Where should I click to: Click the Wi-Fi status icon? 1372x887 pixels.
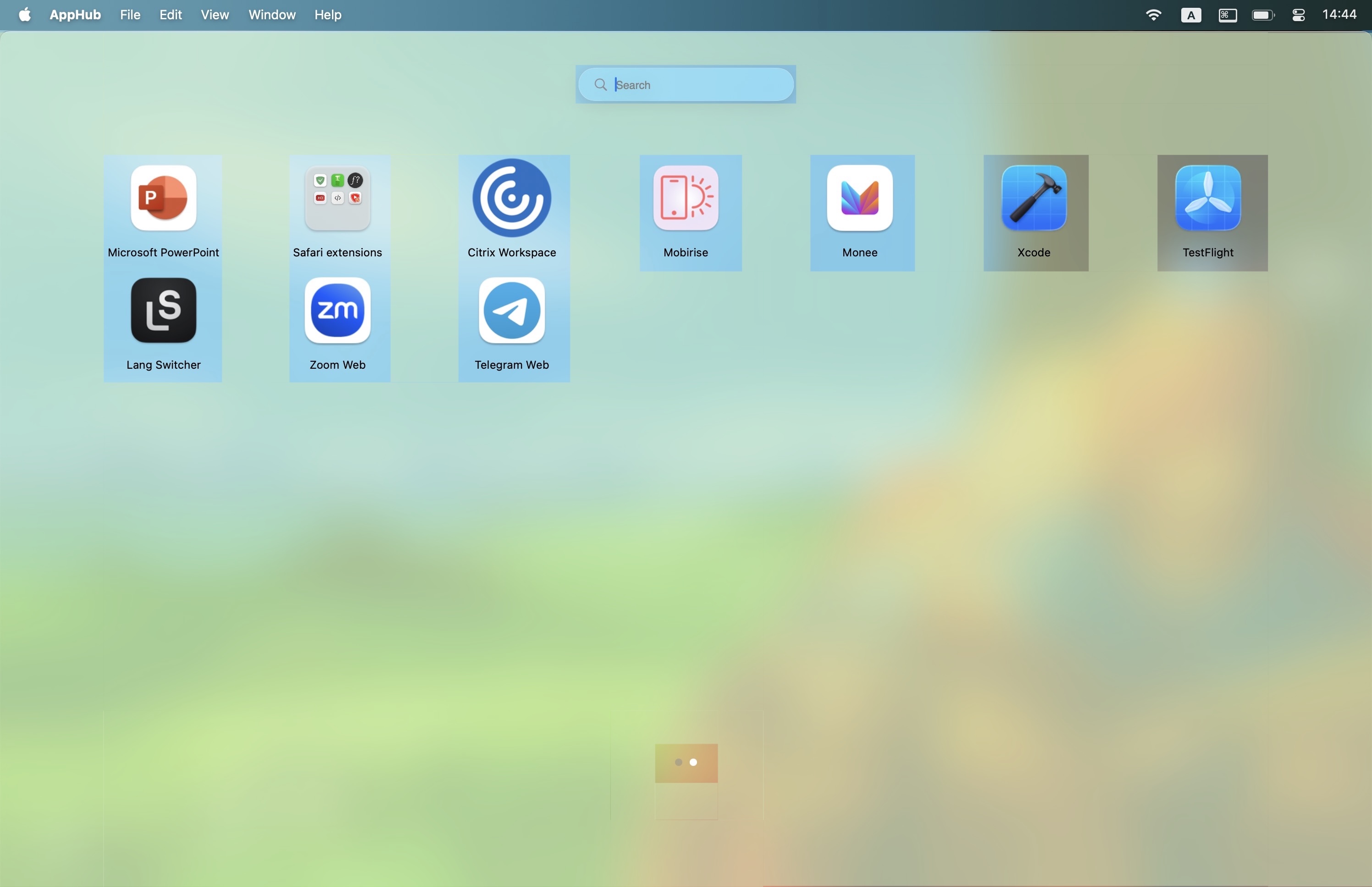click(1153, 15)
